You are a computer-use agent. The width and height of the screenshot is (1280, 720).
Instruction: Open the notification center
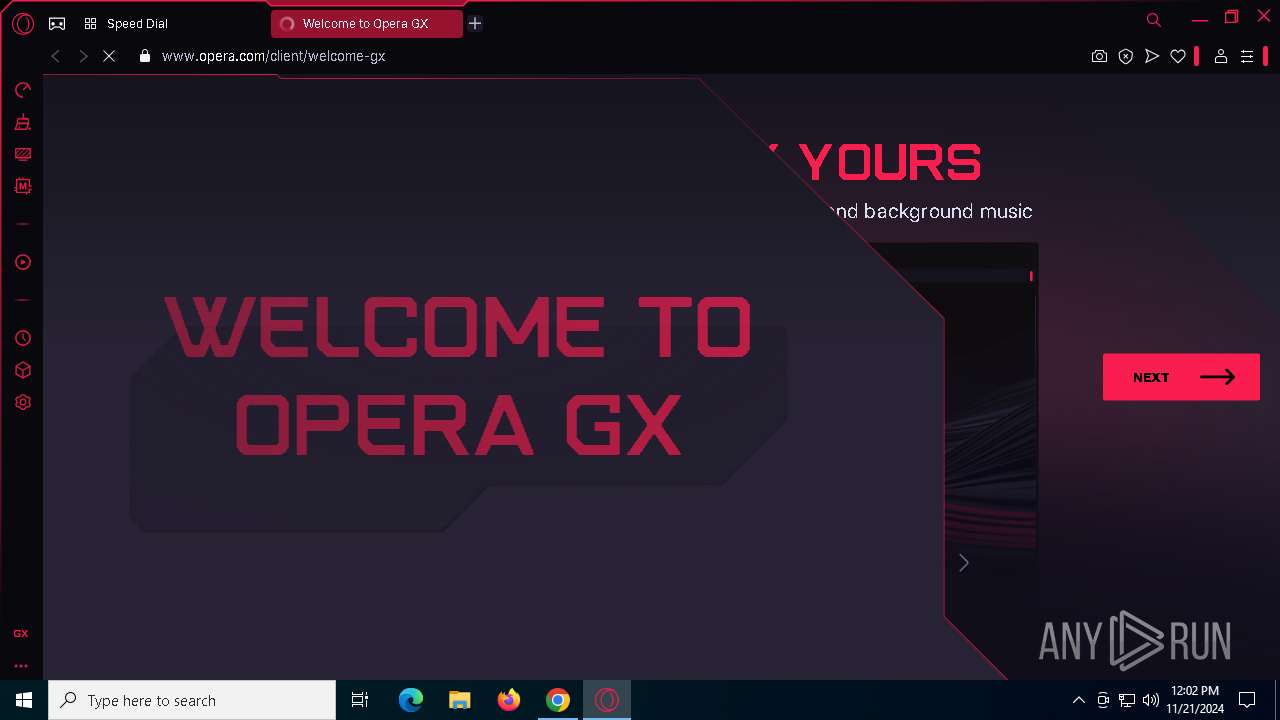pos(1247,700)
